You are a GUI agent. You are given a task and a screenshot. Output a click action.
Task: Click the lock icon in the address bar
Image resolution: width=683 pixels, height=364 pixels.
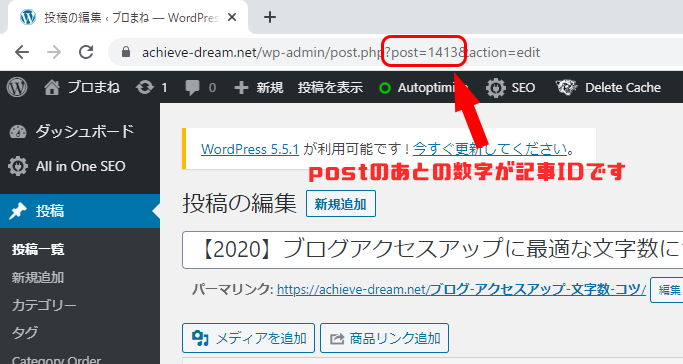126,52
